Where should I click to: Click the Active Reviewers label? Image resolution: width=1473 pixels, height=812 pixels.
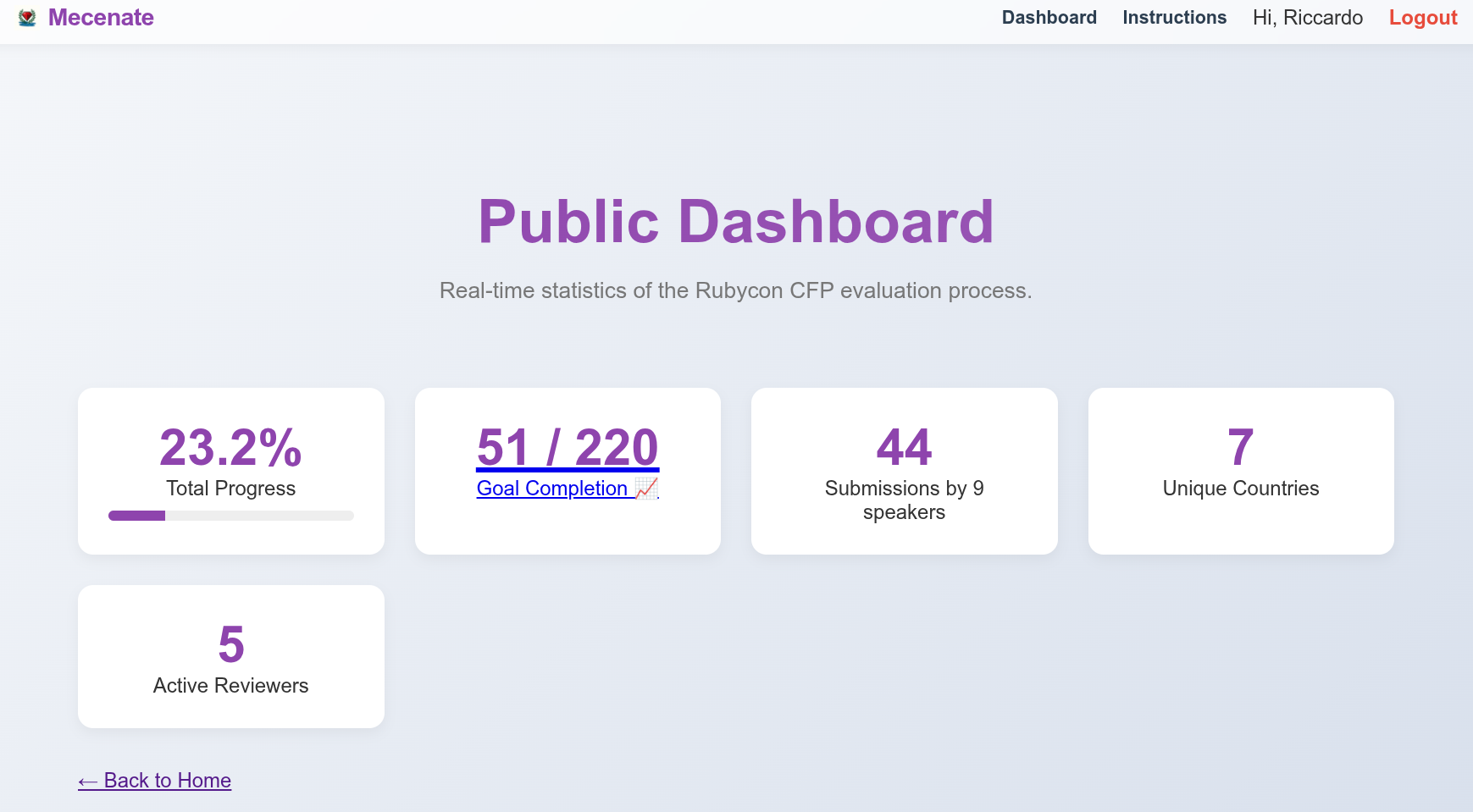pos(230,686)
